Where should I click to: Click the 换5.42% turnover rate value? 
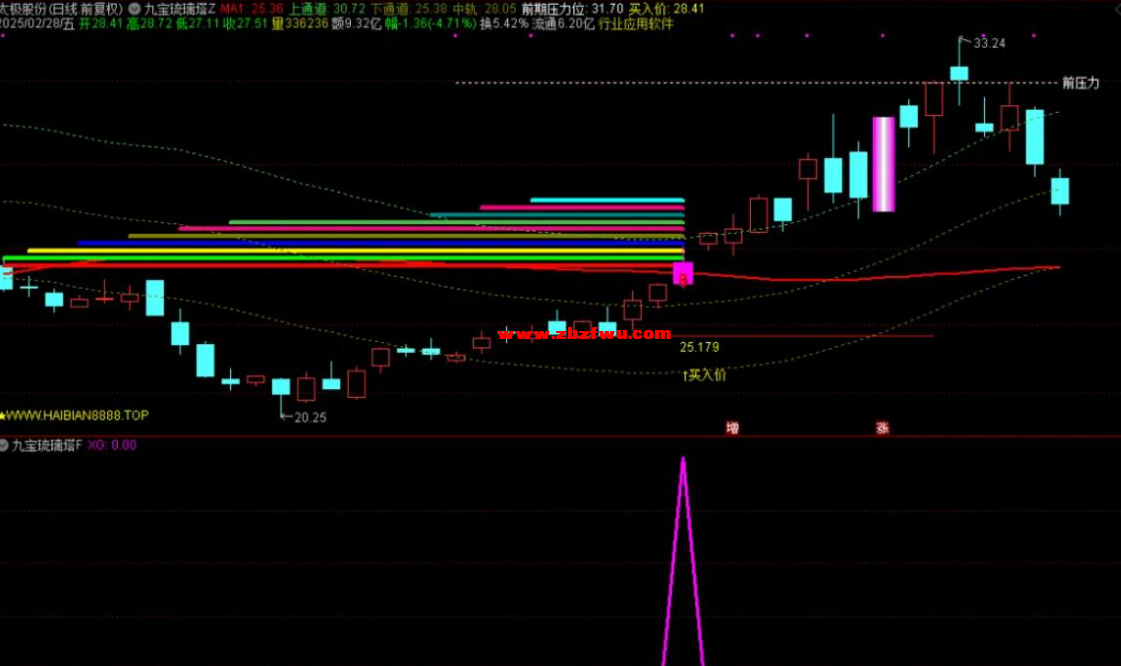coord(504,24)
